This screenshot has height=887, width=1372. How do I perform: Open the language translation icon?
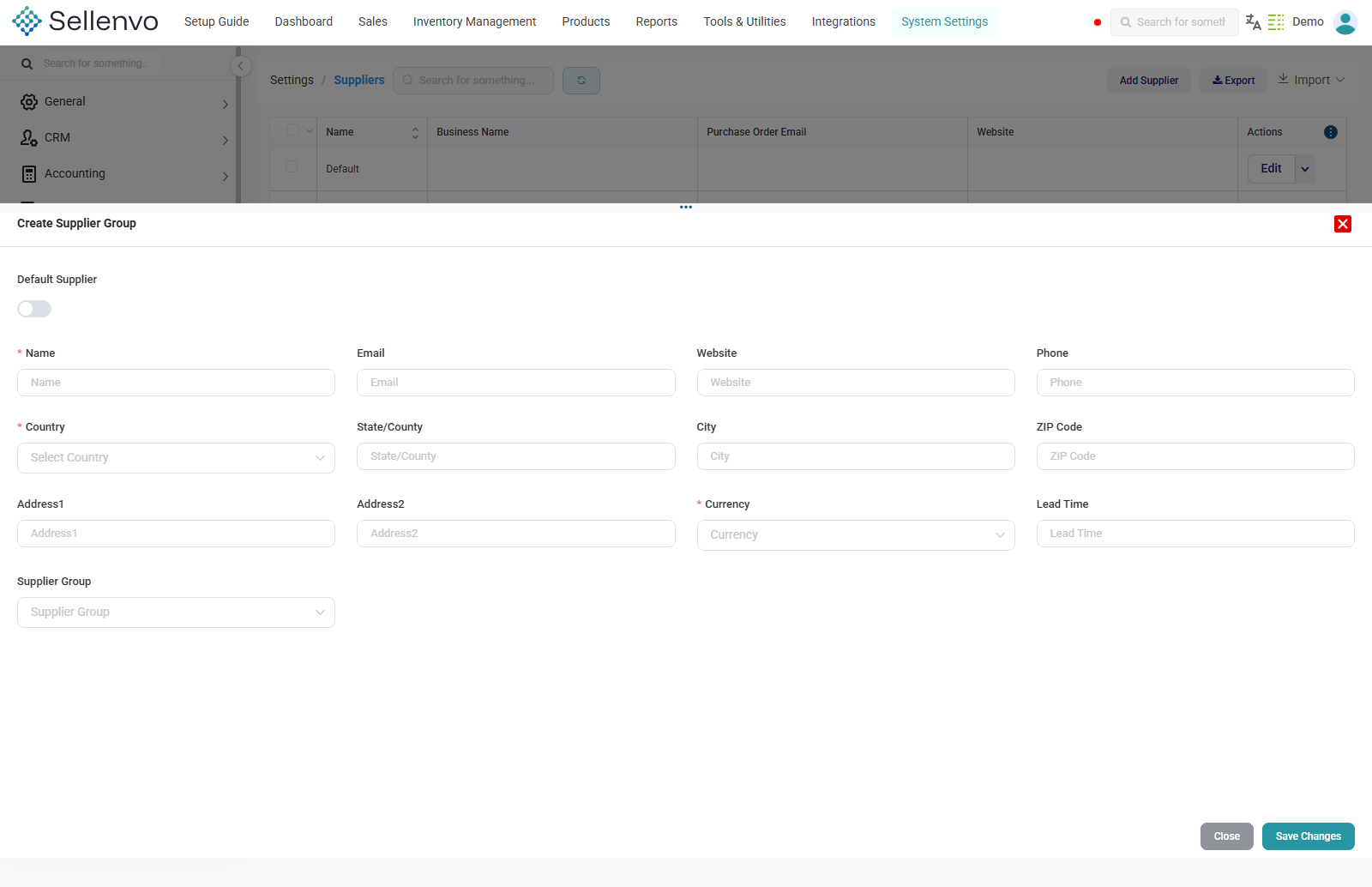click(x=1253, y=22)
